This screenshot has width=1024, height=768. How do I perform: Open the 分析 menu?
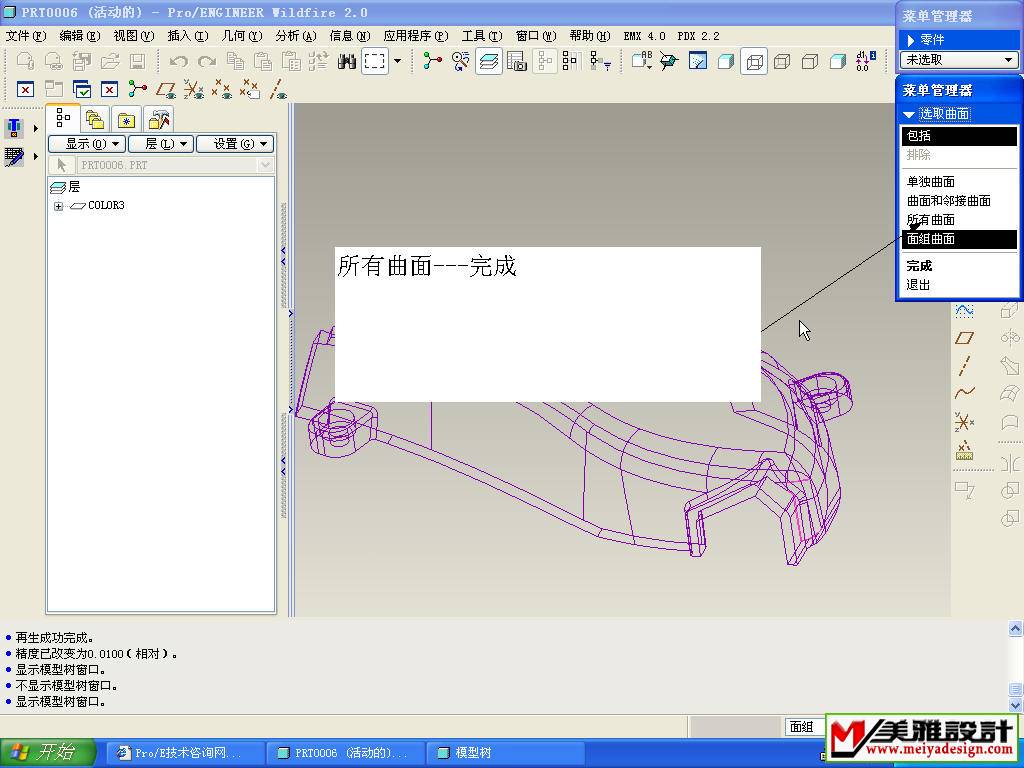coord(295,36)
